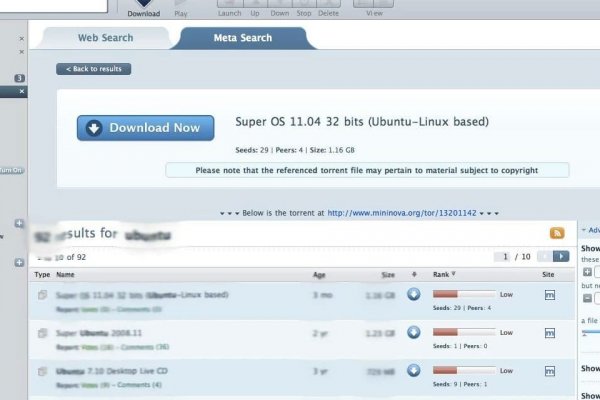The height and width of the screenshot is (400, 600).
Task: Expand the Advanced panel on the right
Action: click(x=590, y=230)
